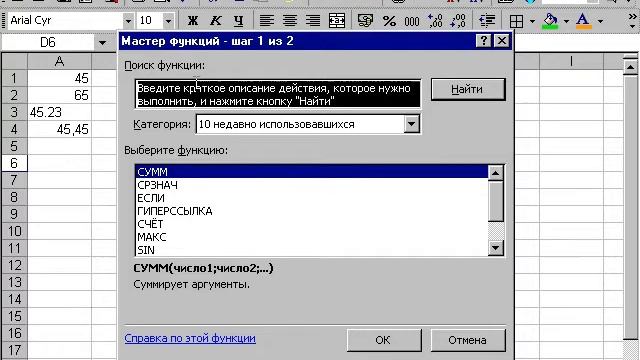640x360 pixels.
Task: Select cell A4 containing 45,45
Action: (x=60, y=129)
